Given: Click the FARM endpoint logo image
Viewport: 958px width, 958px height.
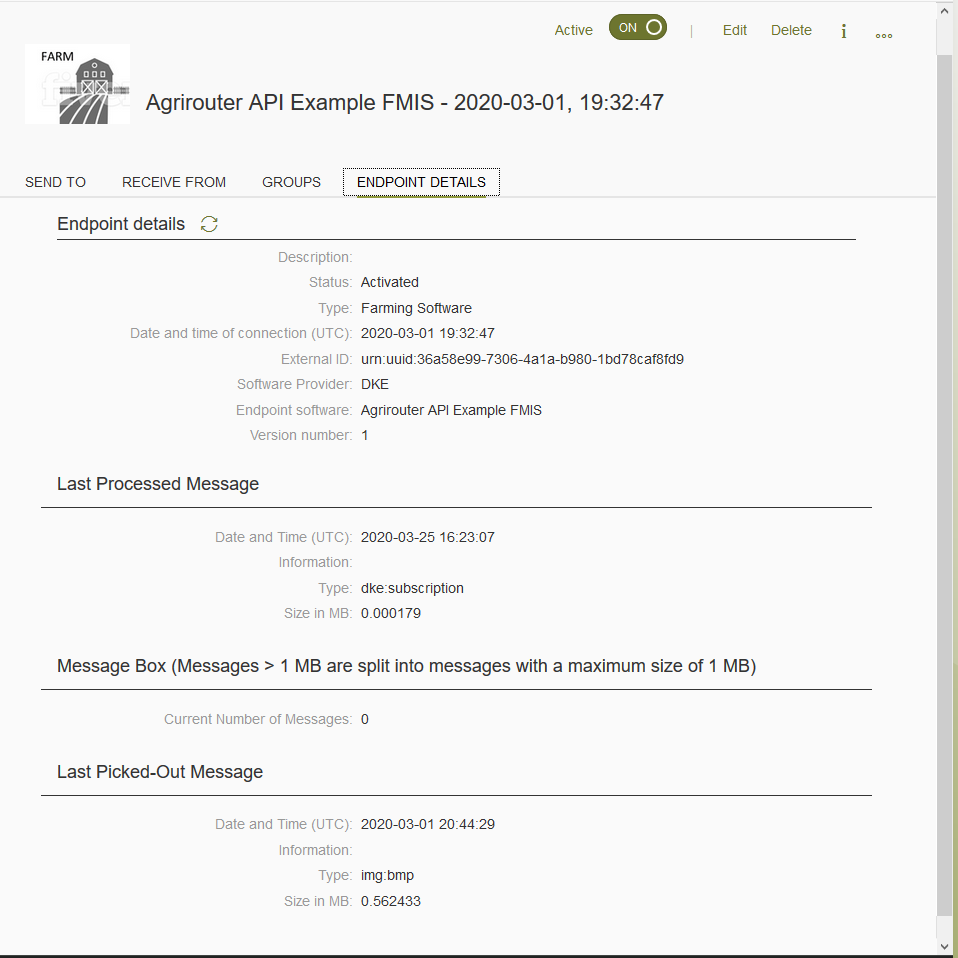Looking at the screenshot, I should click(x=77, y=83).
